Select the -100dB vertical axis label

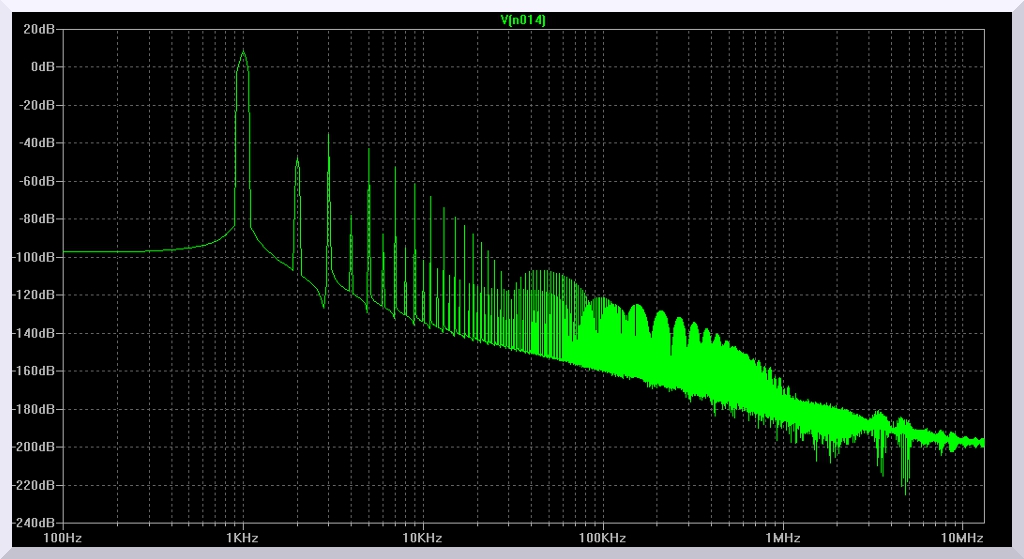37,257
